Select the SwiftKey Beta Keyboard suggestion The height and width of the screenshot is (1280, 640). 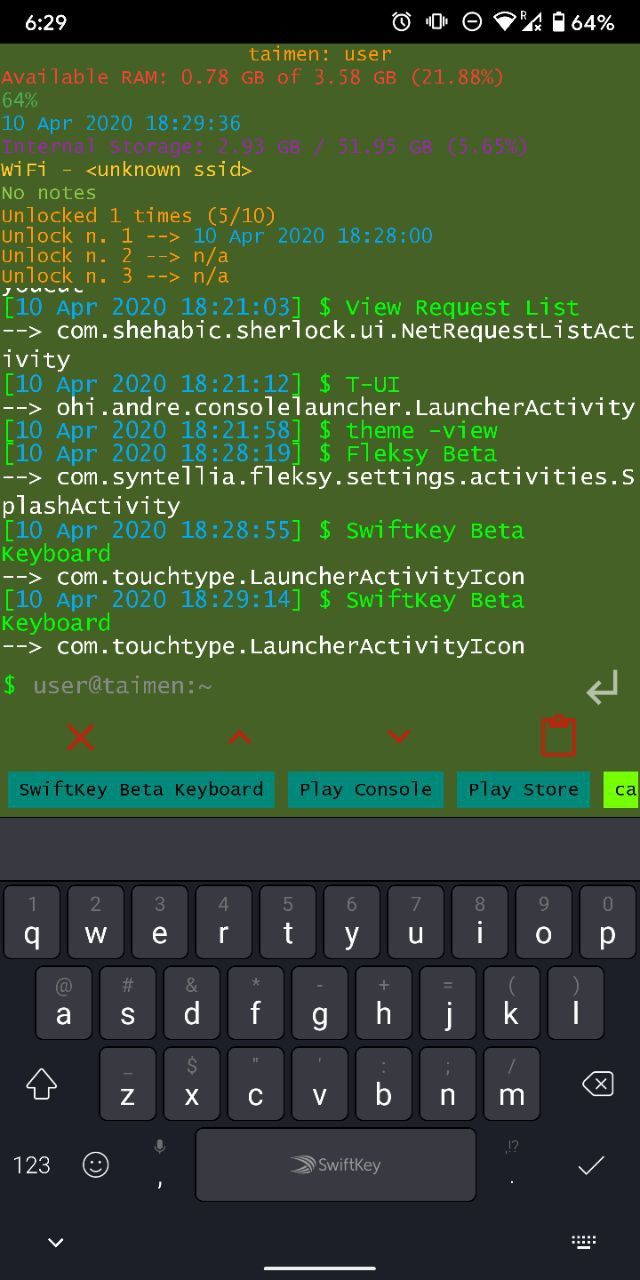[x=141, y=789]
